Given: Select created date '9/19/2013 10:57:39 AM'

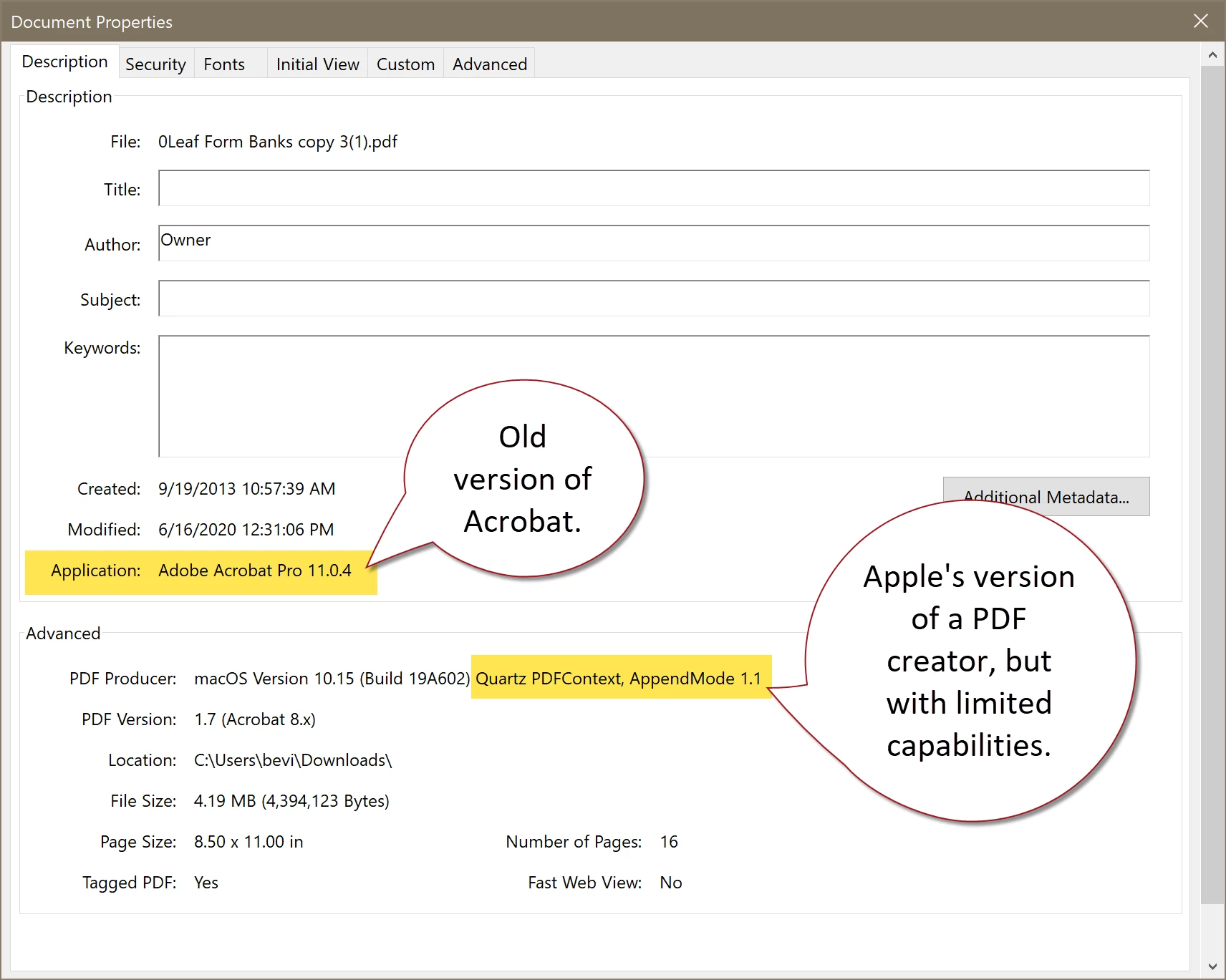Looking at the screenshot, I should tap(247, 489).
